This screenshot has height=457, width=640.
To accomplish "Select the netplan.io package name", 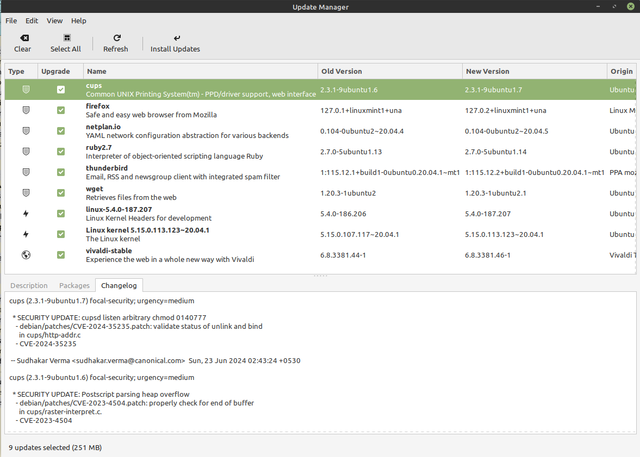I will click(x=103, y=127).
